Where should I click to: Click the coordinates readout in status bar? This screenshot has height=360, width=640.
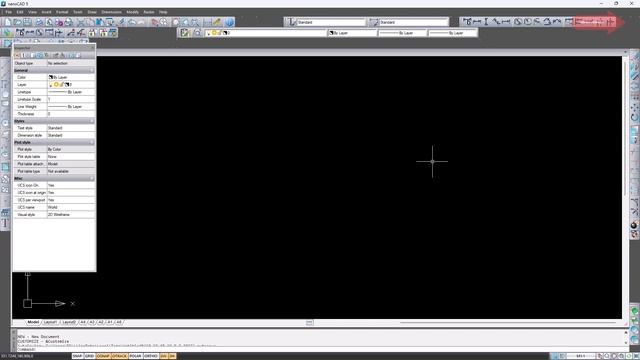click(17, 356)
